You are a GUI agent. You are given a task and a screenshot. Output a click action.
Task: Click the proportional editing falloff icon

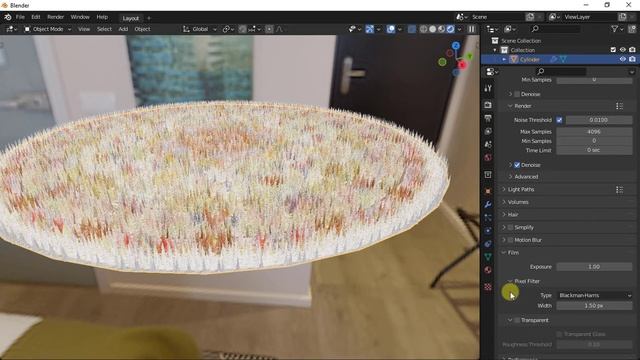click(x=279, y=29)
